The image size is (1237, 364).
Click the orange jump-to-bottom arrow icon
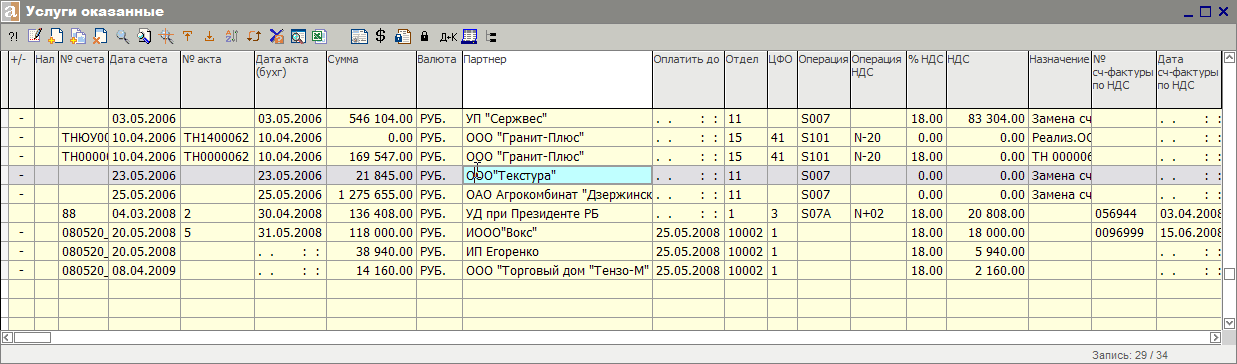[209, 36]
